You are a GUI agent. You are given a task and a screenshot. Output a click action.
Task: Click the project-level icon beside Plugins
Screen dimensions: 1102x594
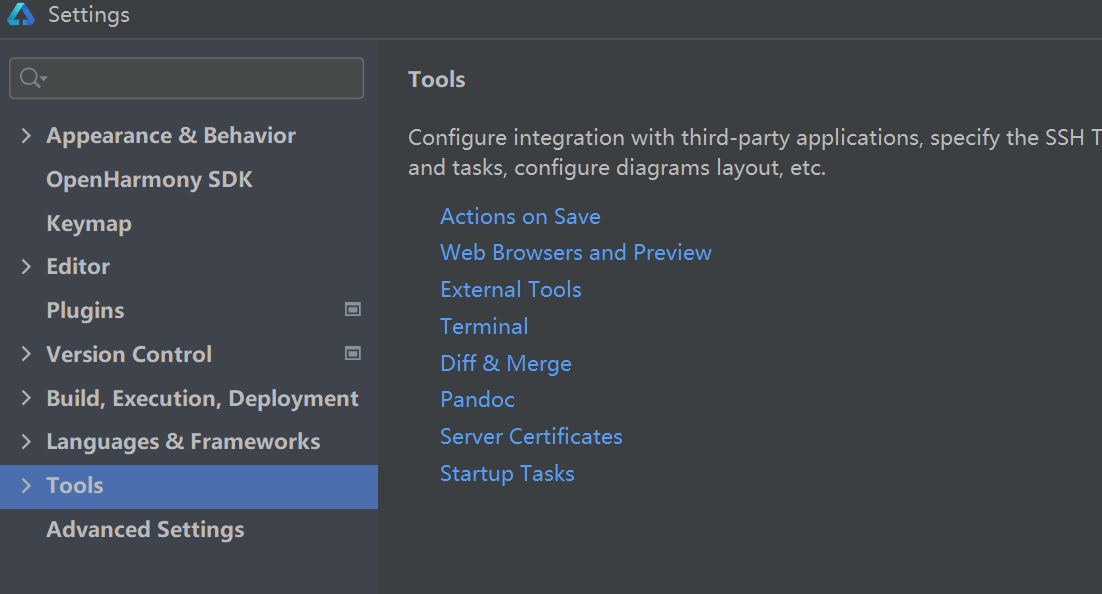pos(353,309)
